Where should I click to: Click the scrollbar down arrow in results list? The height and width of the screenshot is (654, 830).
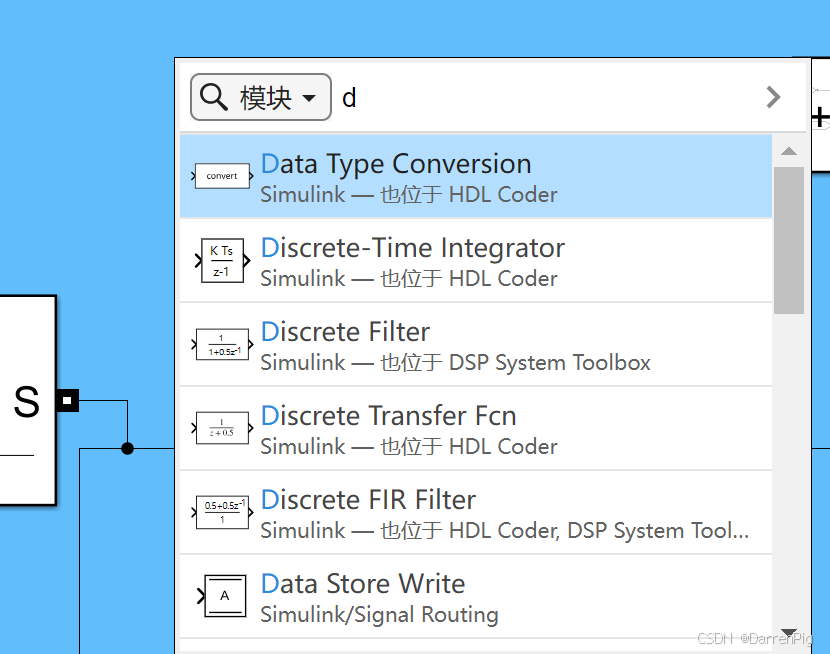point(789,632)
